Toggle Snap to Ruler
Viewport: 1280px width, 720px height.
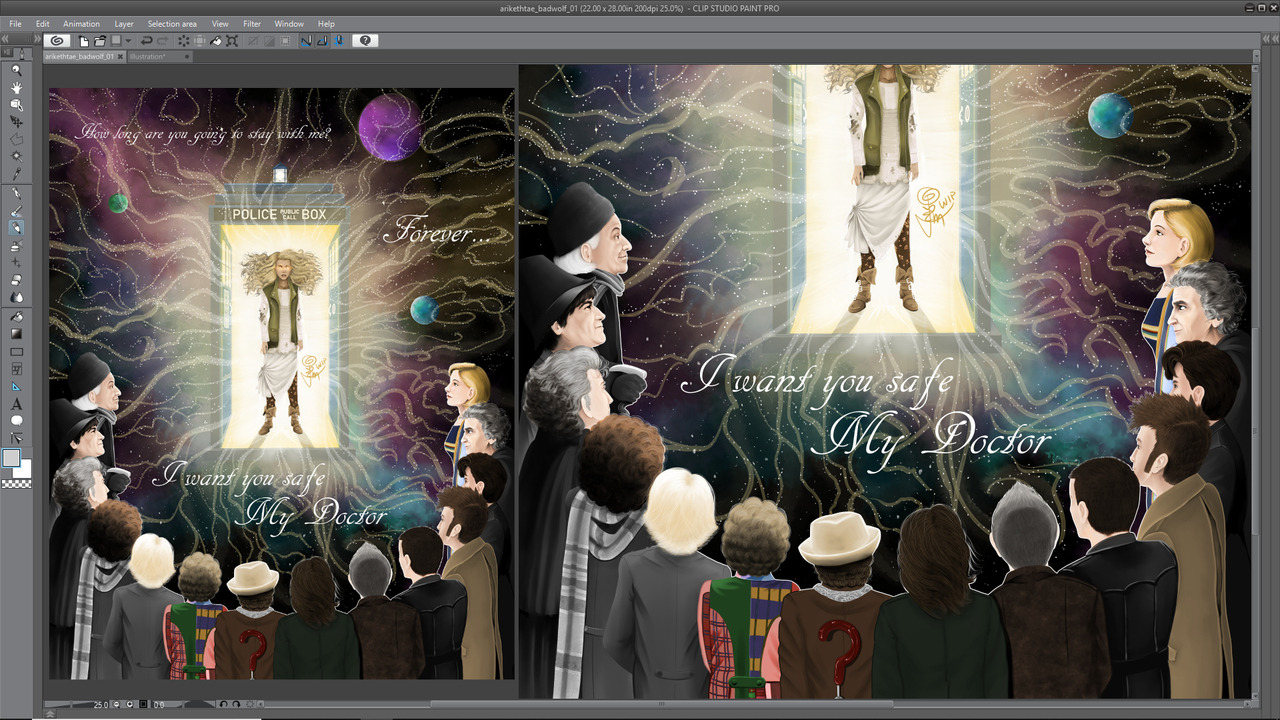click(306, 41)
